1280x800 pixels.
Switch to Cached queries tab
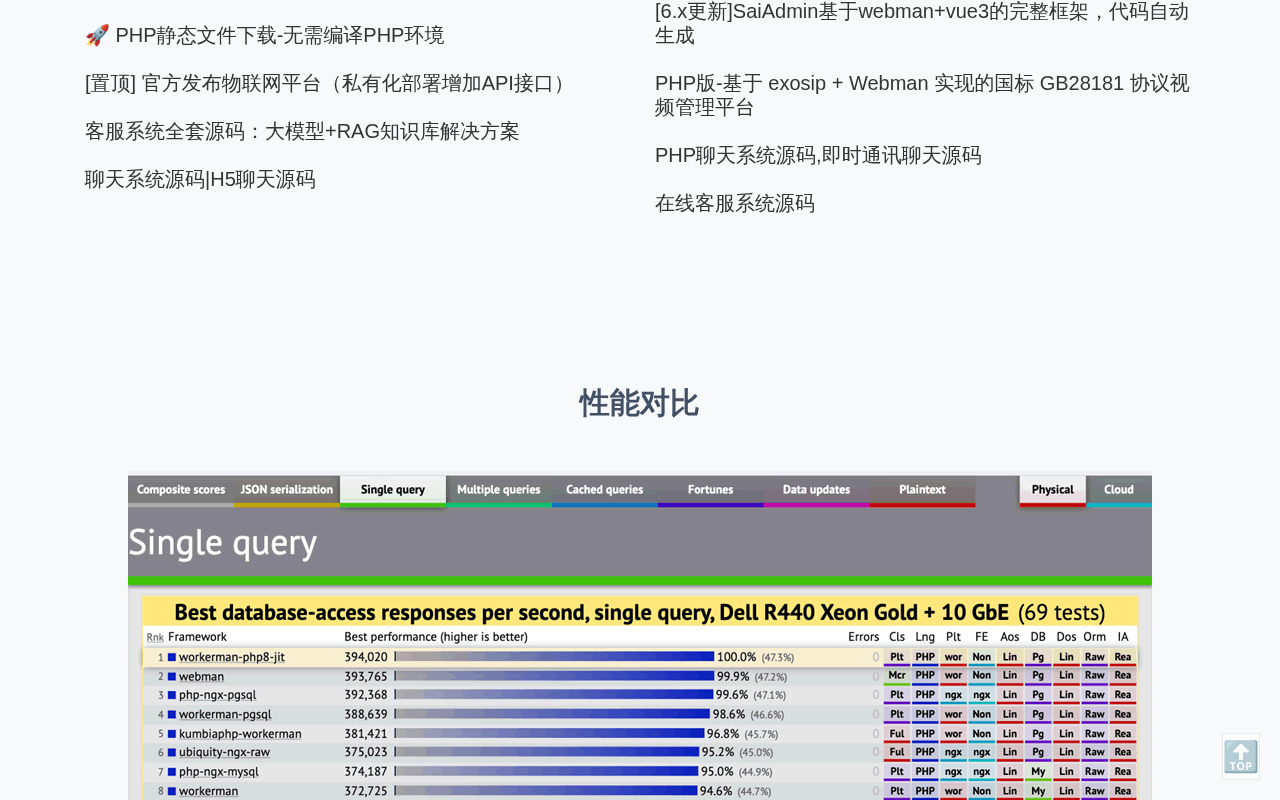point(605,490)
